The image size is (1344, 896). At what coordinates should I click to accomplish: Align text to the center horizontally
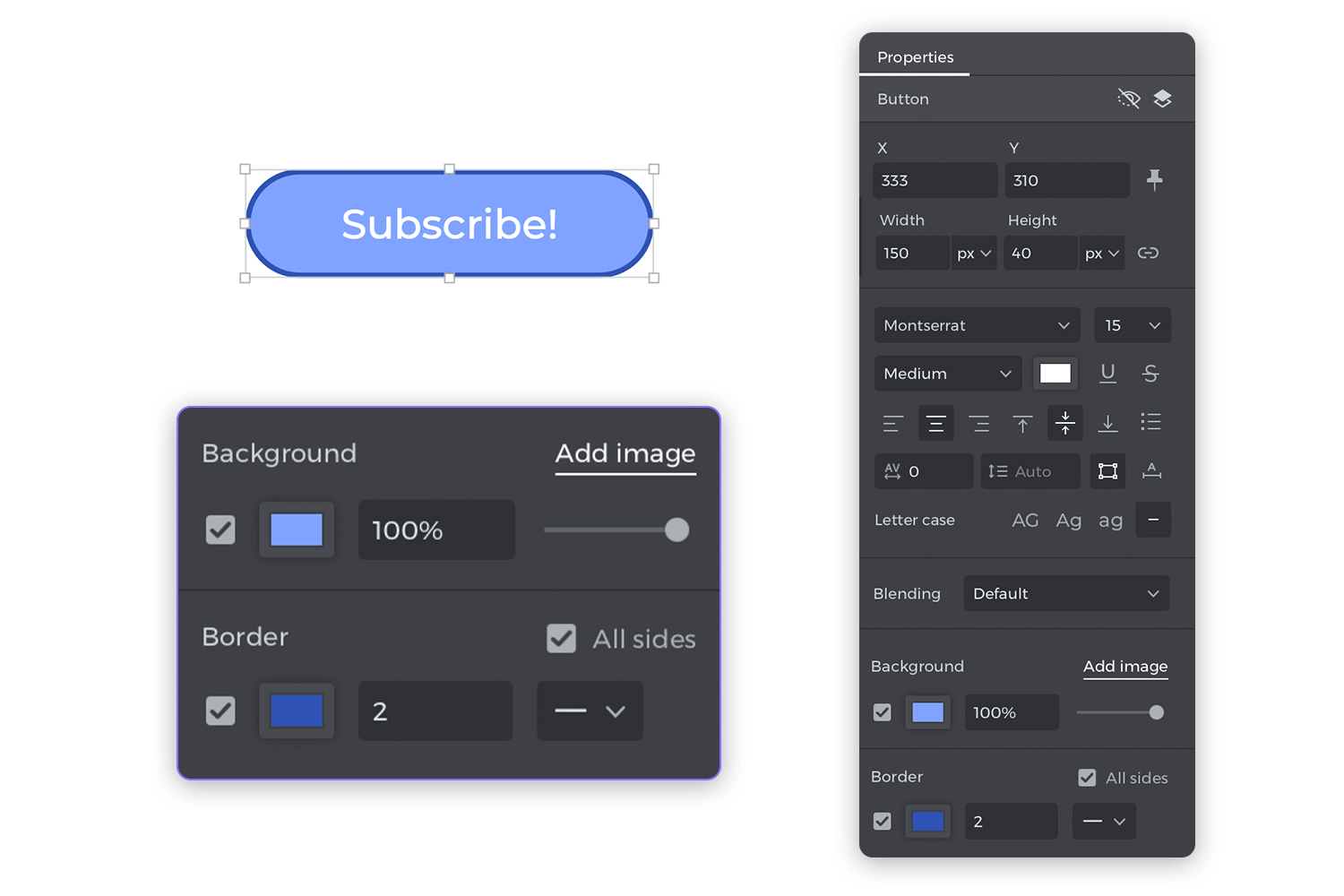point(935,423)
